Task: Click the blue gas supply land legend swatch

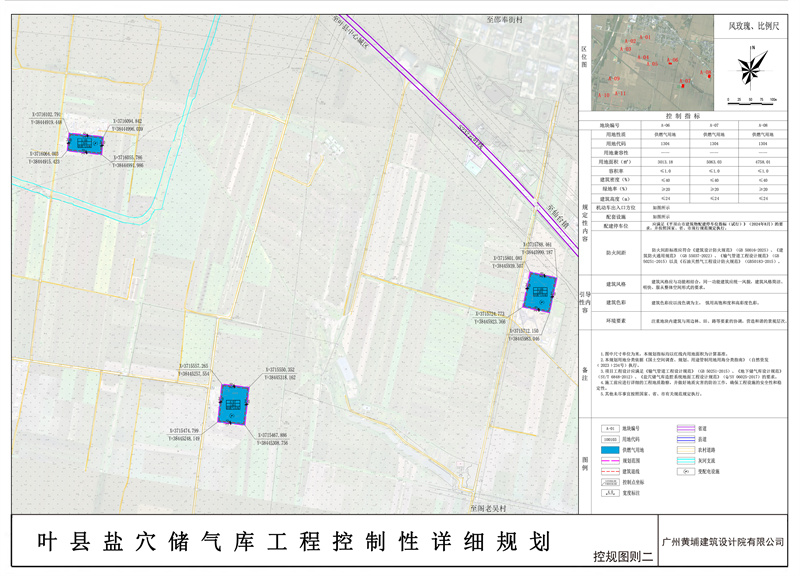Action: point(609,452)
